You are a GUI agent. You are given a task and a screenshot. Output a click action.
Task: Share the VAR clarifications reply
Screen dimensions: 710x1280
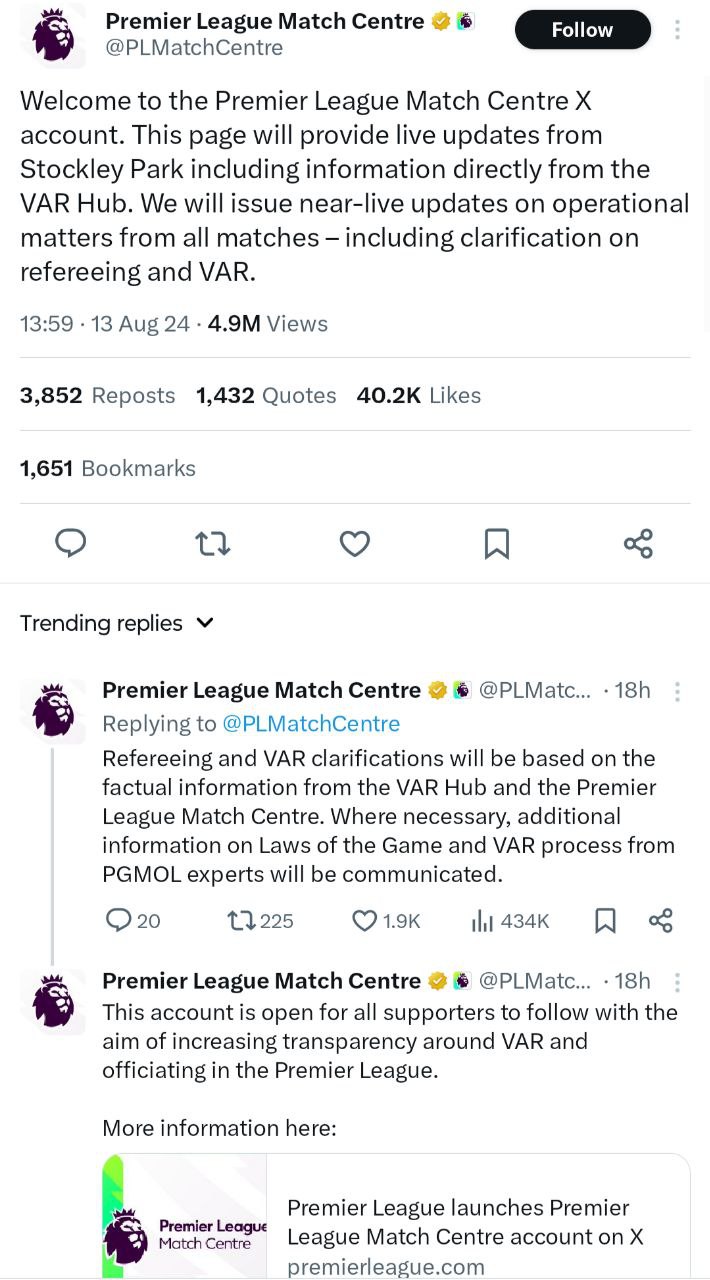click(x=660, y=920)
